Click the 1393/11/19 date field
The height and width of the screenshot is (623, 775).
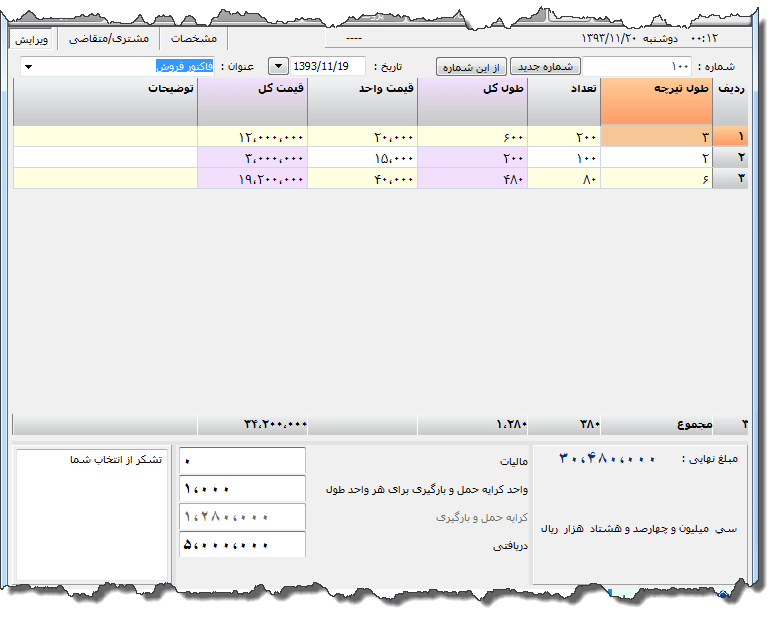click(x=326, y=66)
